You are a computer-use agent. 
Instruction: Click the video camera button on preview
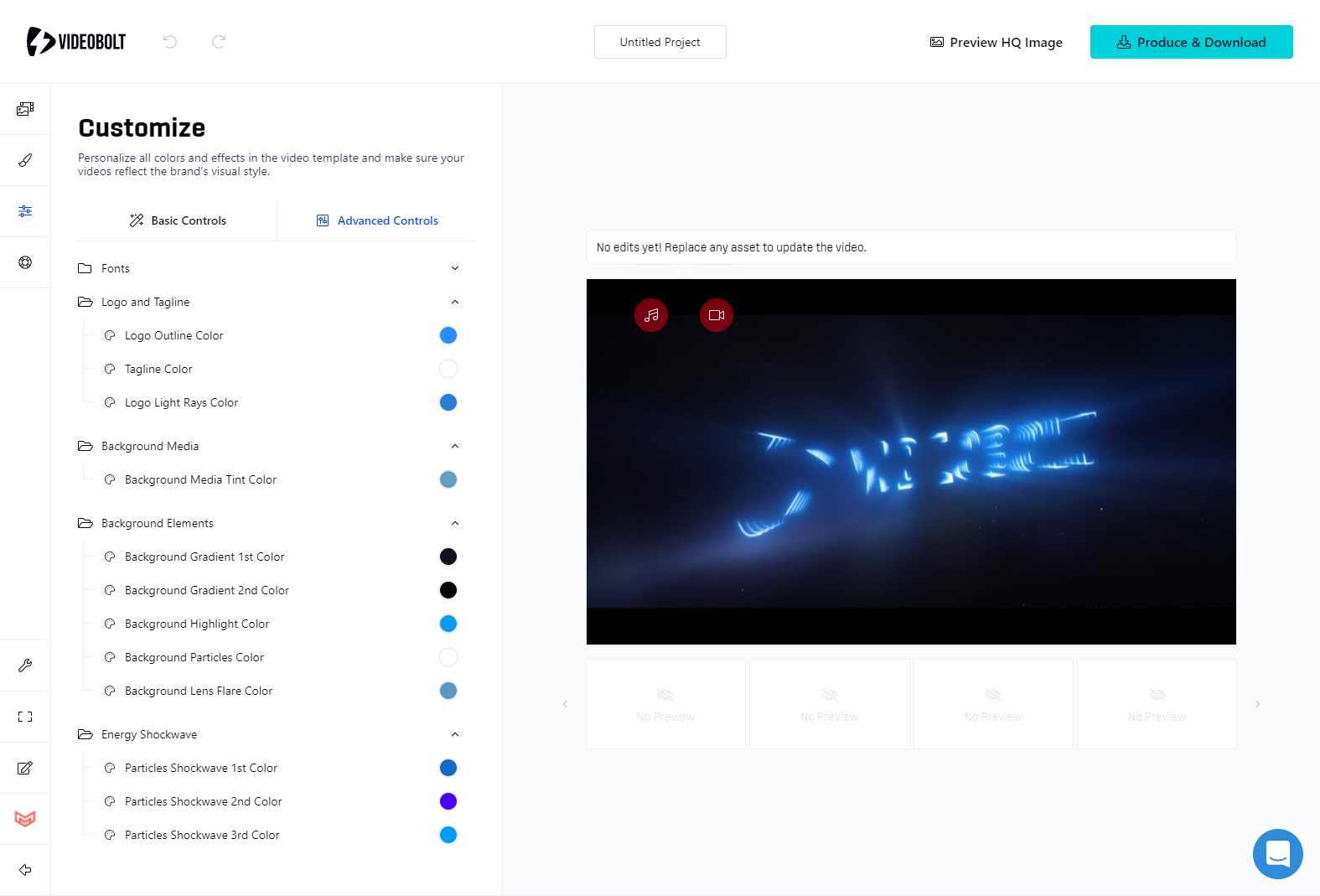(717, 315)
